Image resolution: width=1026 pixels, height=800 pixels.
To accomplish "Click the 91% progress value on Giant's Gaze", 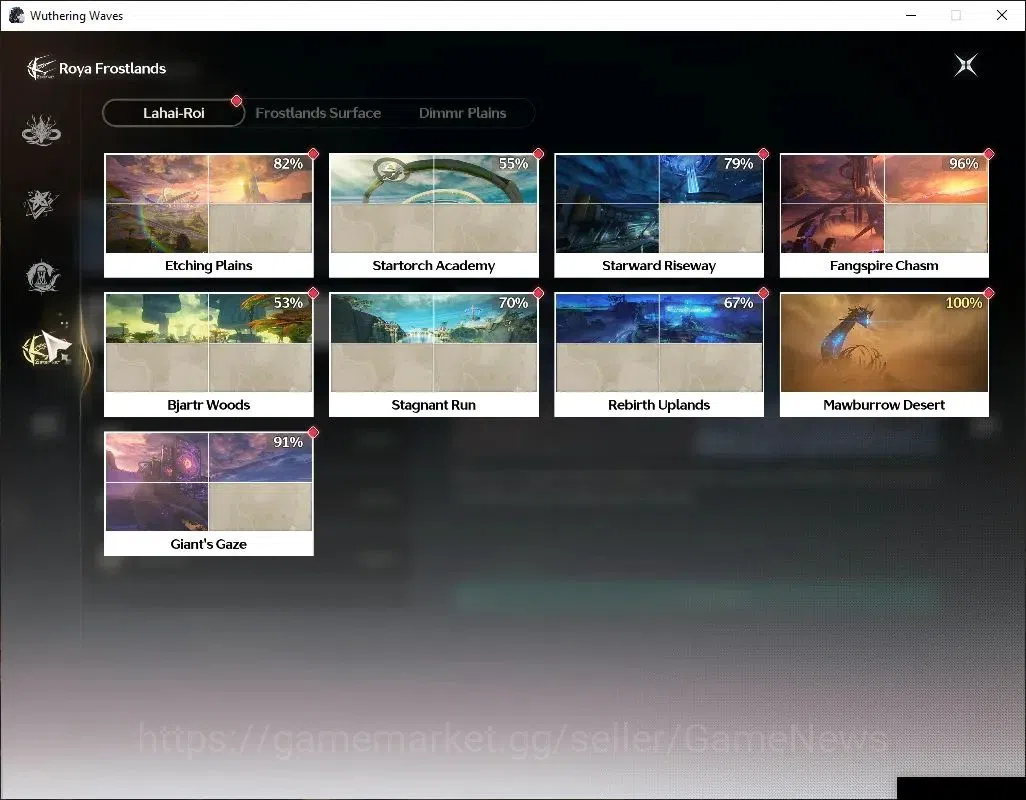I will [288, 442].
